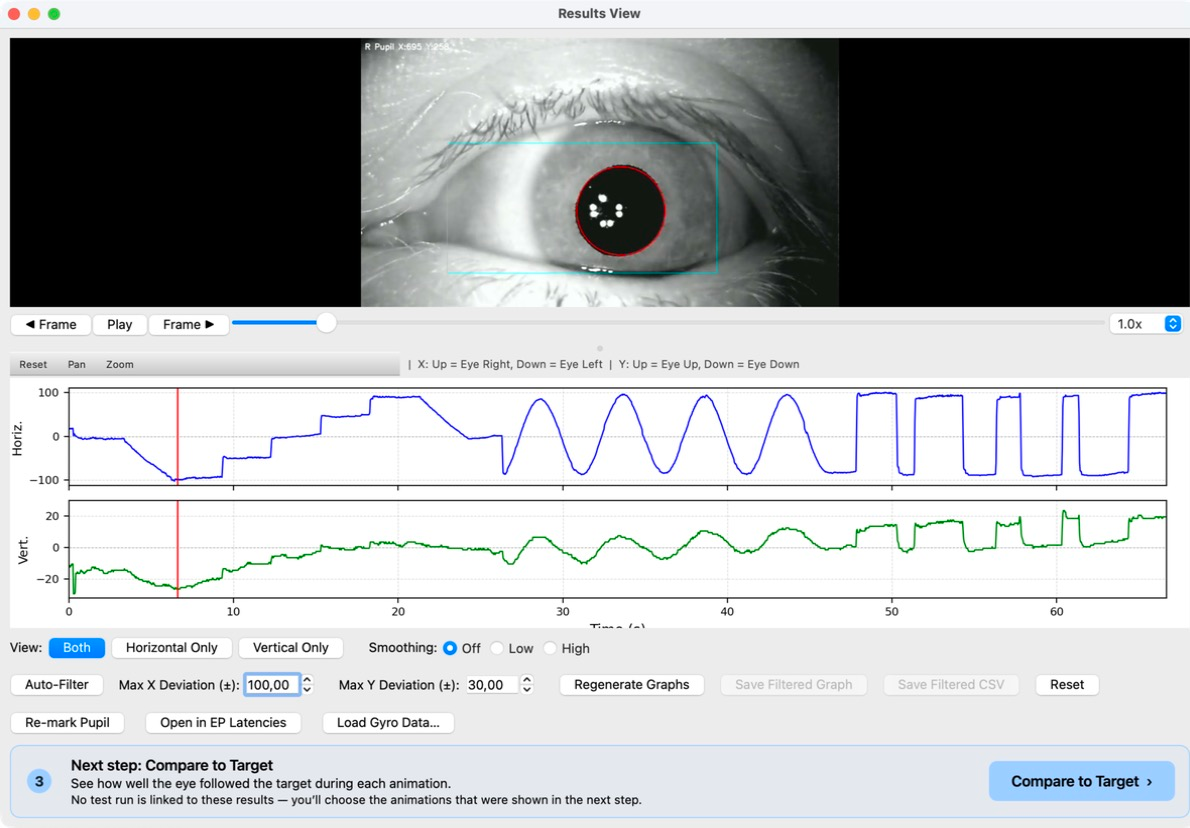The image size is (1190, 828).
Task: Increase Max X Deviation with up arrow
Action: click(307, 679)
